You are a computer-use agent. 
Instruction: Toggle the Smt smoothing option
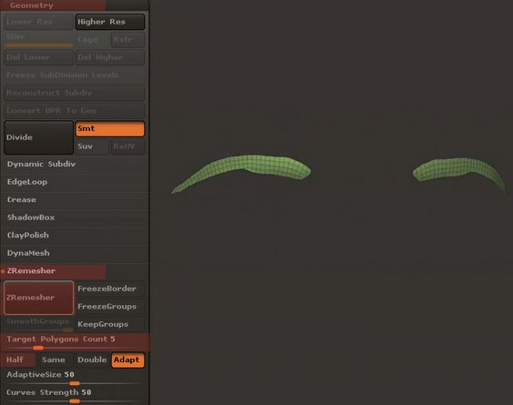point(110,129)
